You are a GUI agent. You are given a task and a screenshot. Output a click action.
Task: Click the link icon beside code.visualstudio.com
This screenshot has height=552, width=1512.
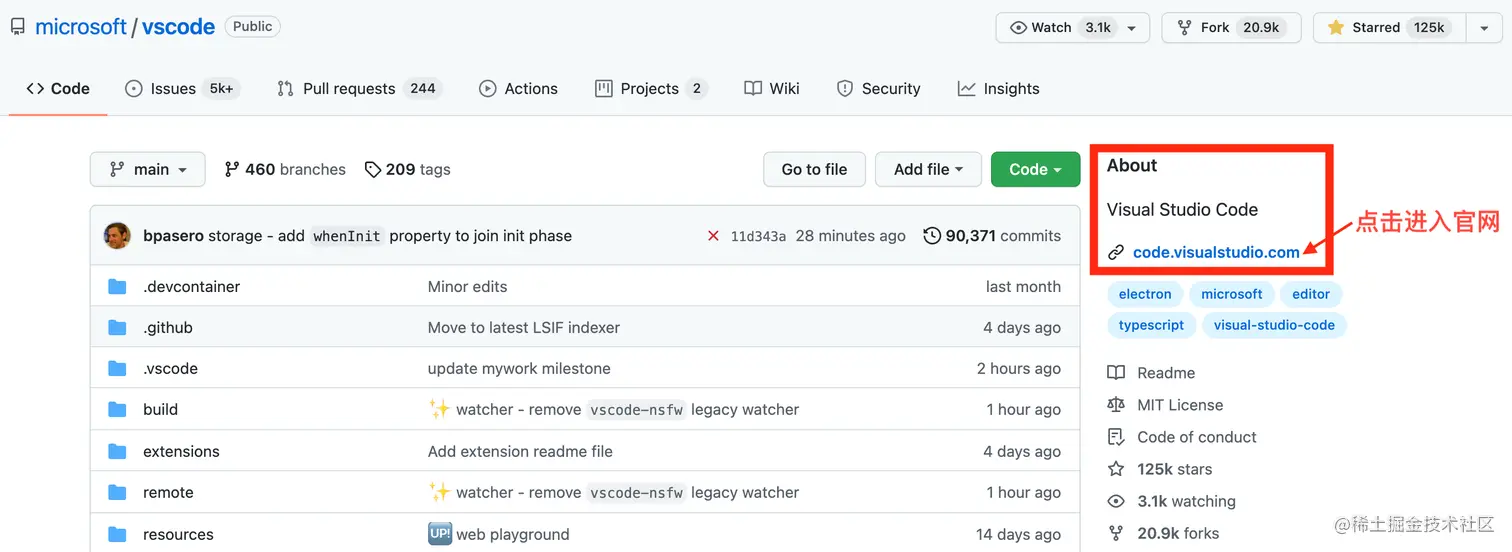[1116, 253]
